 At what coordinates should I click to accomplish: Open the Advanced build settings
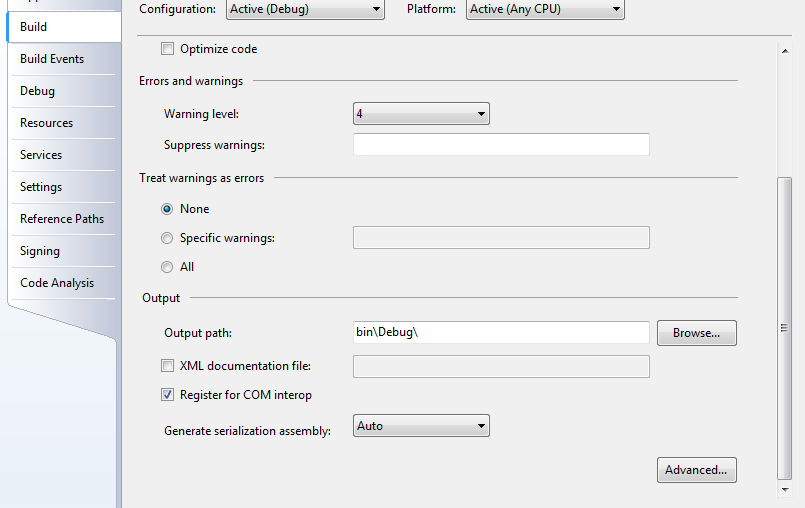pyautogui.click(x=697, y=470)
